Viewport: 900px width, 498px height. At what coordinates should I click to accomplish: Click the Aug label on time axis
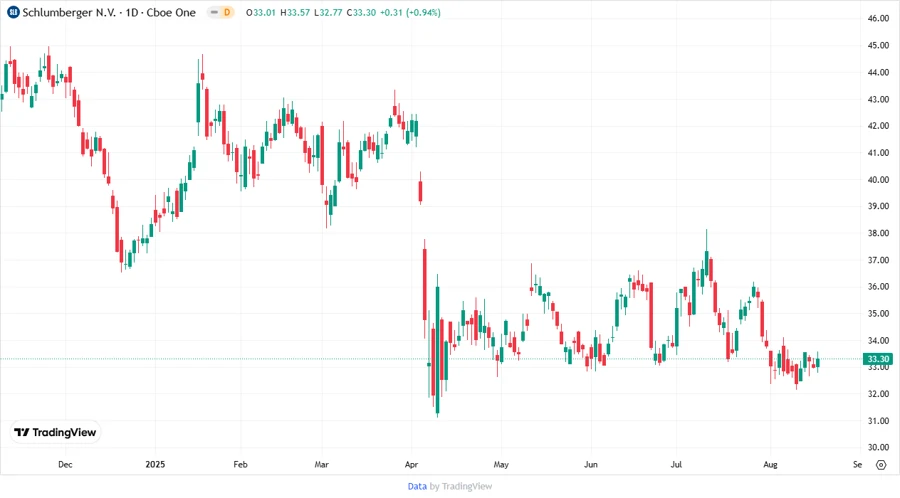click(x=769, y=464)
